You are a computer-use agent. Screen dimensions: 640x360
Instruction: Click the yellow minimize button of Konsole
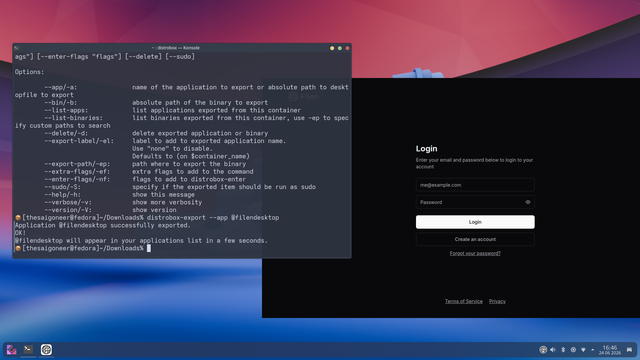[x=332, y=48]
